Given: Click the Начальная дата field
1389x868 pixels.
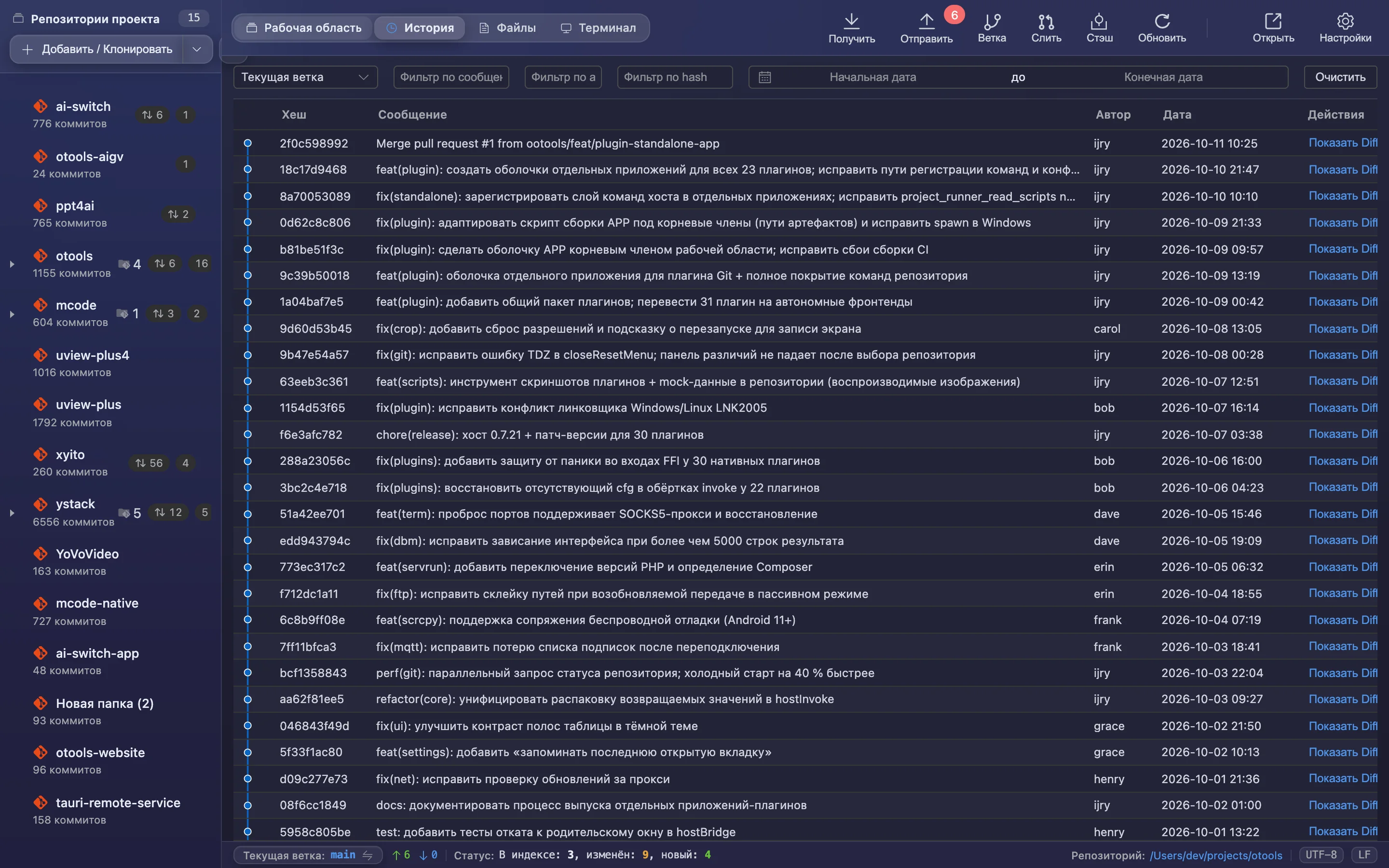Looking at the screenshot, I should click(x=872, y=77).
